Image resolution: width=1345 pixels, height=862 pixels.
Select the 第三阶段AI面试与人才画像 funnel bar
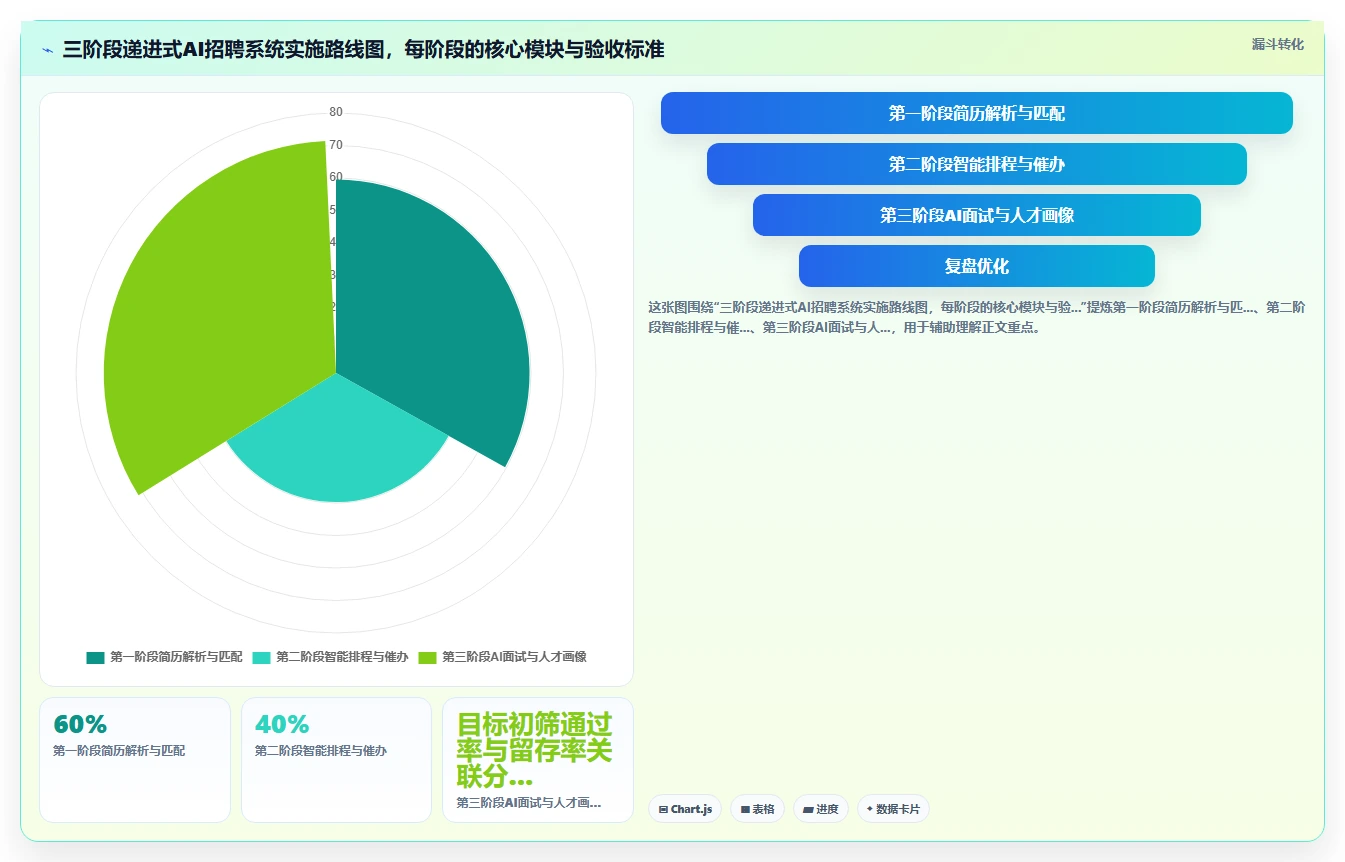pyautogui.click(x=976, y=215)
